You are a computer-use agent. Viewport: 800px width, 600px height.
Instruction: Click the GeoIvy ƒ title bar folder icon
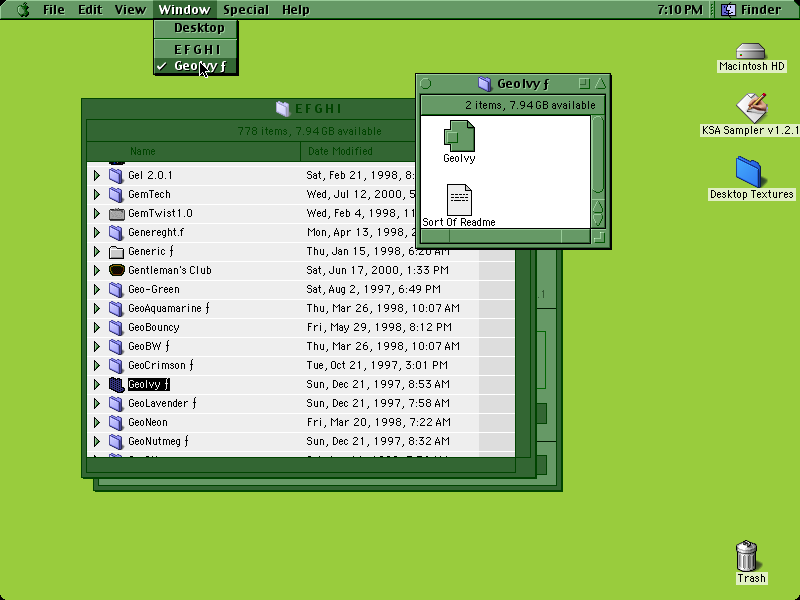click(x=485, y=84)
